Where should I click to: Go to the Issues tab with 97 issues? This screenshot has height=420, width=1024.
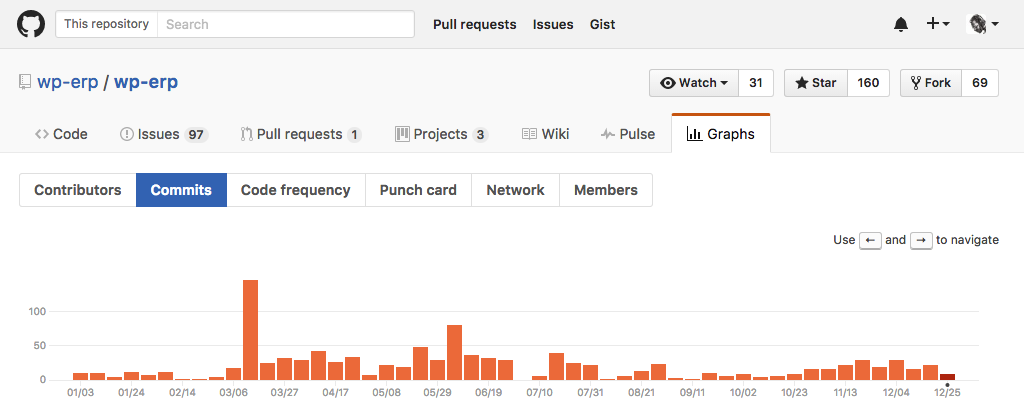click(164, 134)
